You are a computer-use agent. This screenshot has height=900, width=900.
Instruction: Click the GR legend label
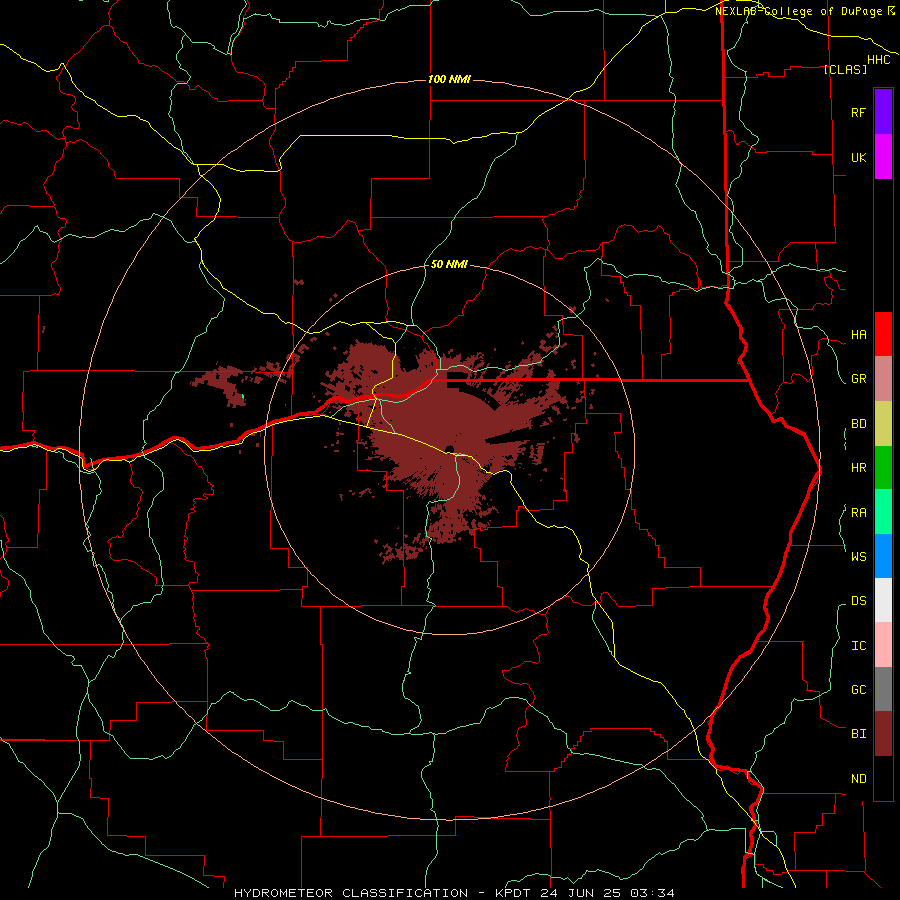[858, 379]
